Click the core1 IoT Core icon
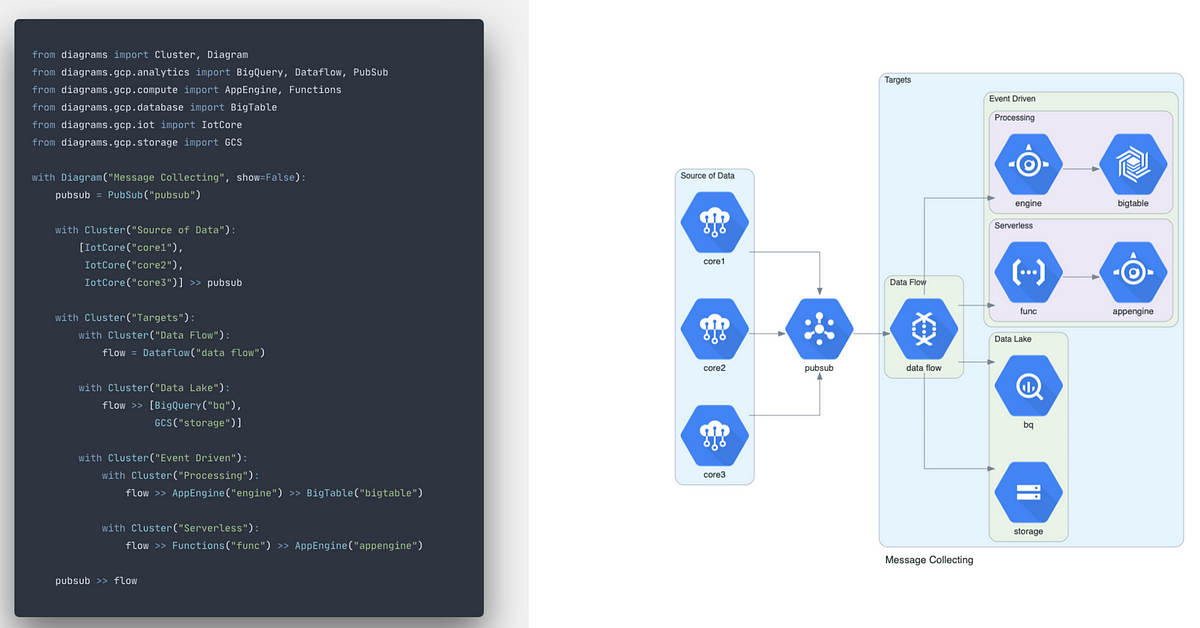Image resolution: width=1200 pixels, height=628 pixels. coord(714,224)
